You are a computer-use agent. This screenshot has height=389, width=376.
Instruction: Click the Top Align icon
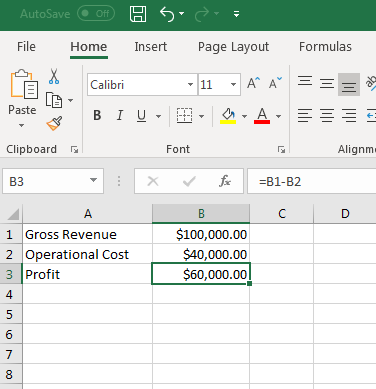click(x=305, y=82)
